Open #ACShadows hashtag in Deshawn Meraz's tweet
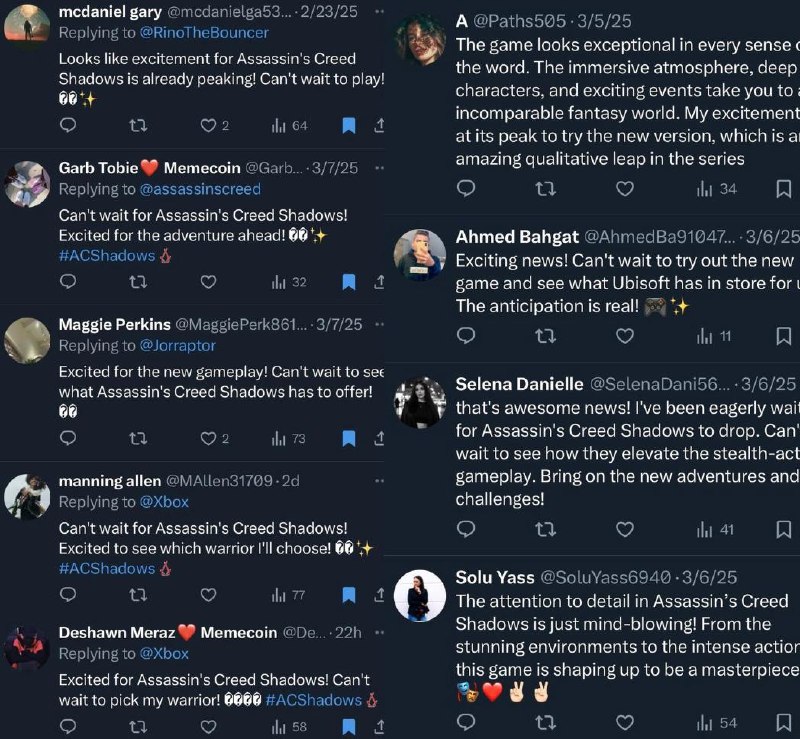This screenshot has height=739, width=800. [311, 699]
